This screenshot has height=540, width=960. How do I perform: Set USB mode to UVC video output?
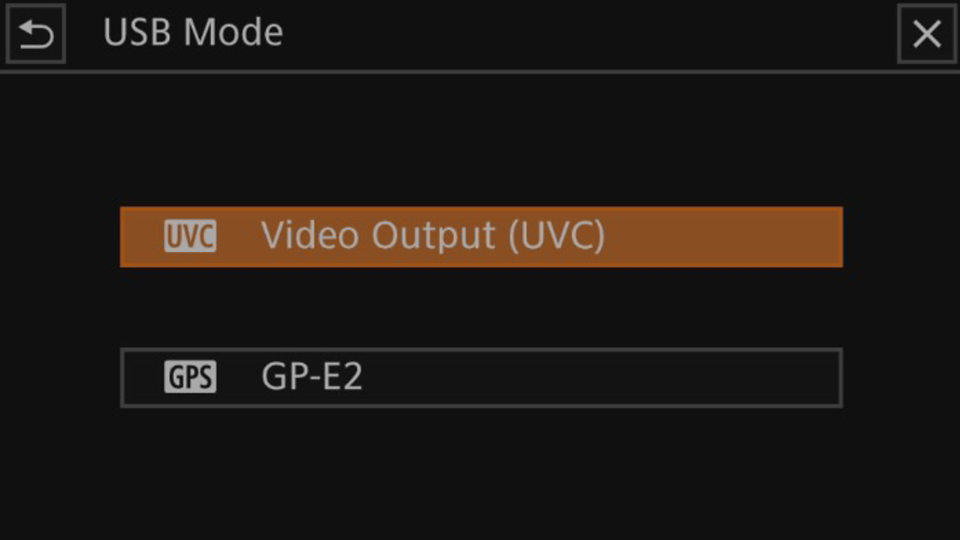(481, 236)
